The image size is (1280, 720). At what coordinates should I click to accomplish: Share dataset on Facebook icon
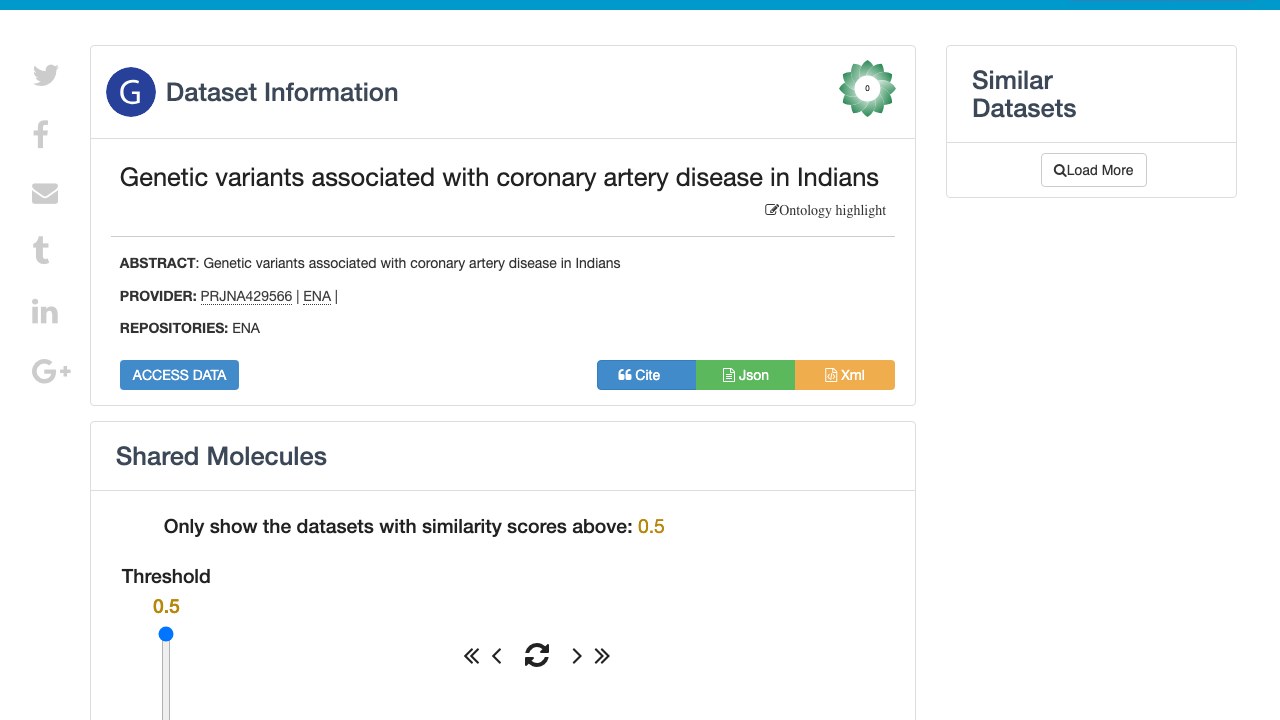tap(41, 134)
